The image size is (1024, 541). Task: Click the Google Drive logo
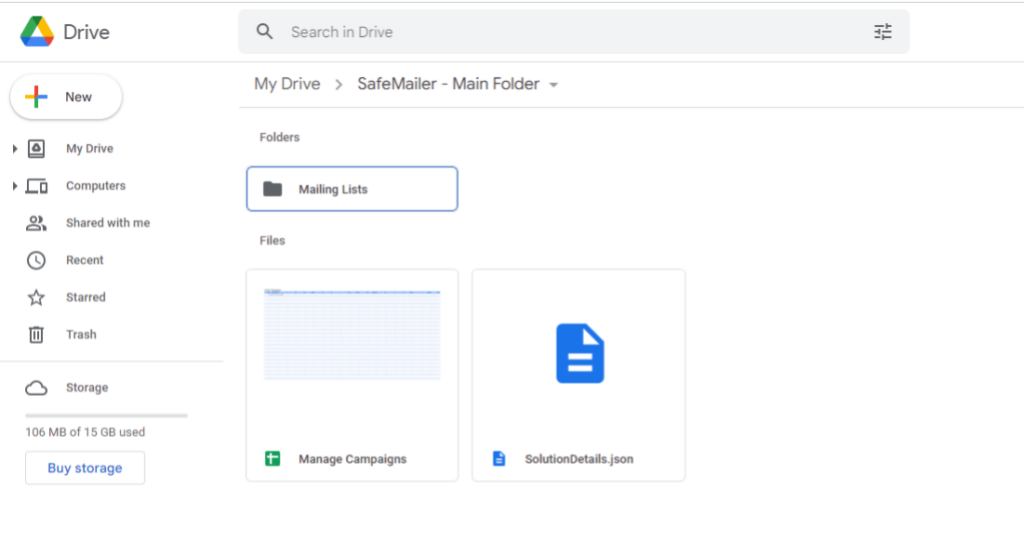pos(37,32)
